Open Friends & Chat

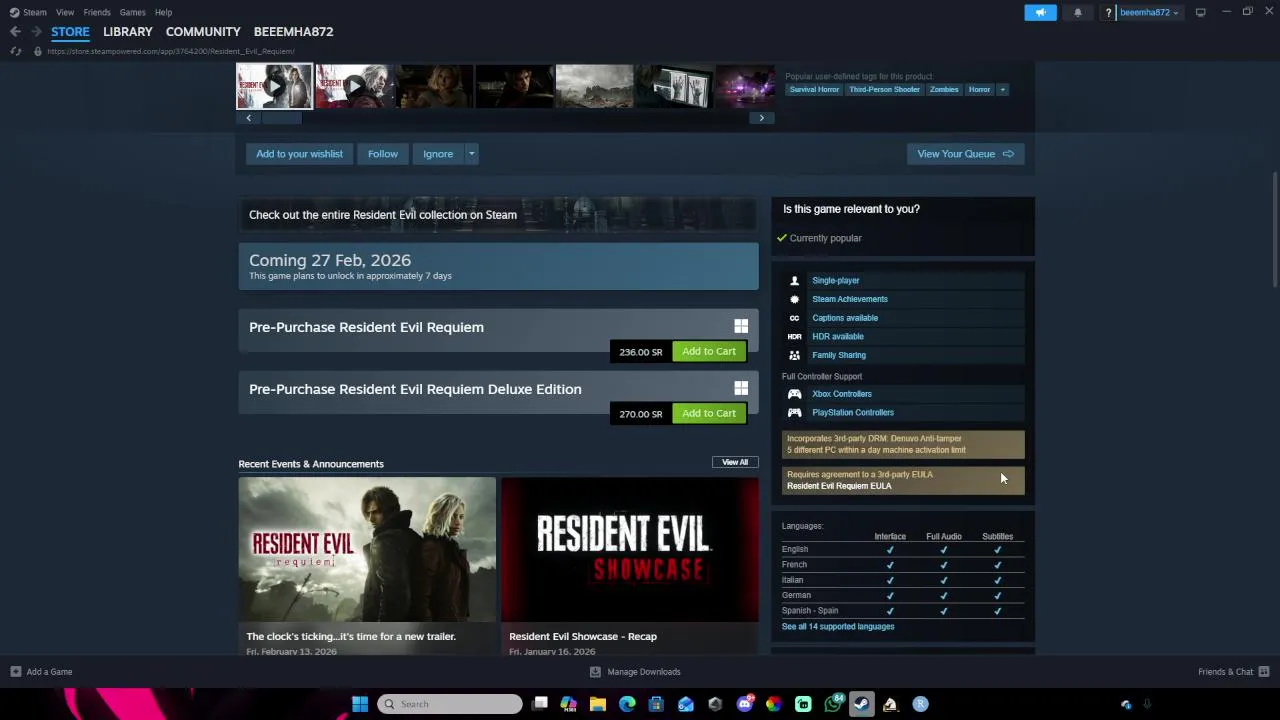1233,672
